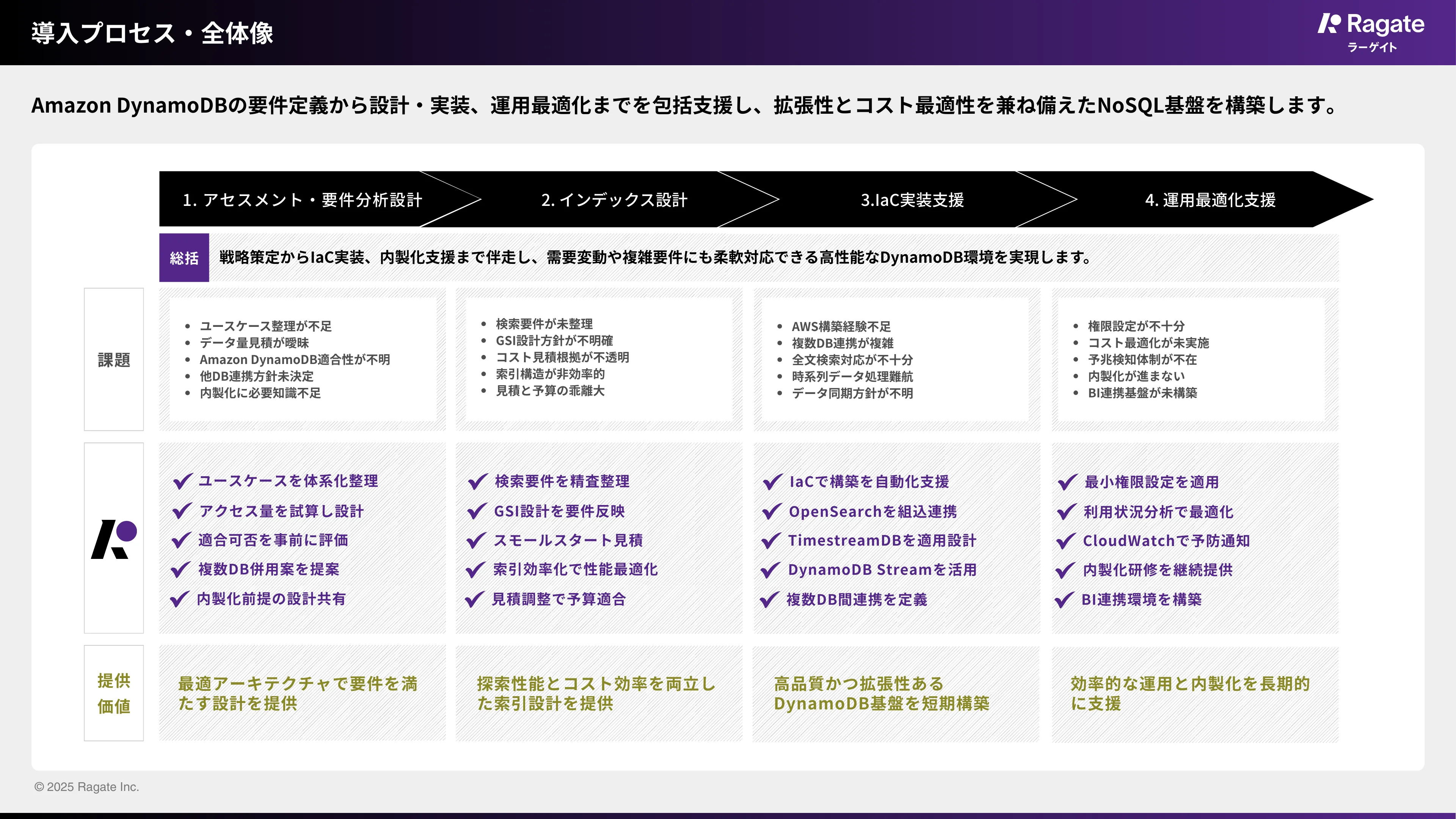
Task: Click checkmark beside スモールスタート見積
Action: point(477,541)
